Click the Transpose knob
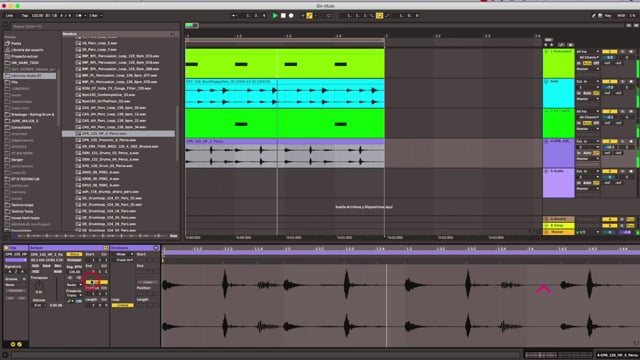640x360 pixels. 39,285
